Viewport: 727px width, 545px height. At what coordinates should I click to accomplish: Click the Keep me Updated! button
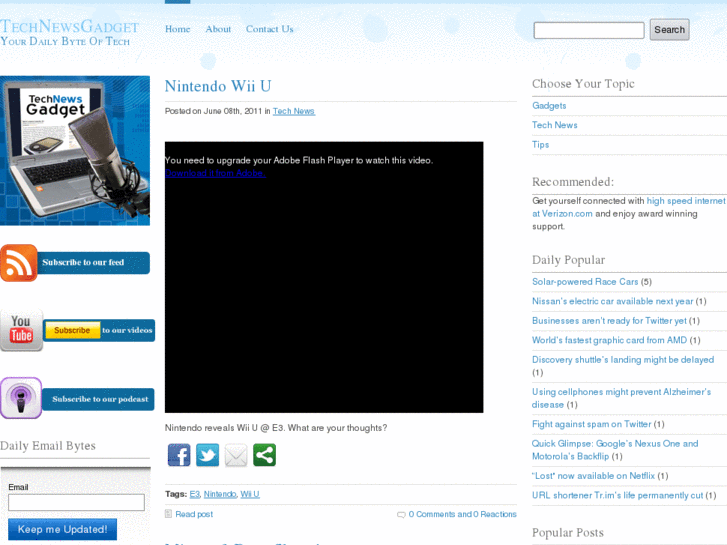pyautogui.click(x=62, y=529)
